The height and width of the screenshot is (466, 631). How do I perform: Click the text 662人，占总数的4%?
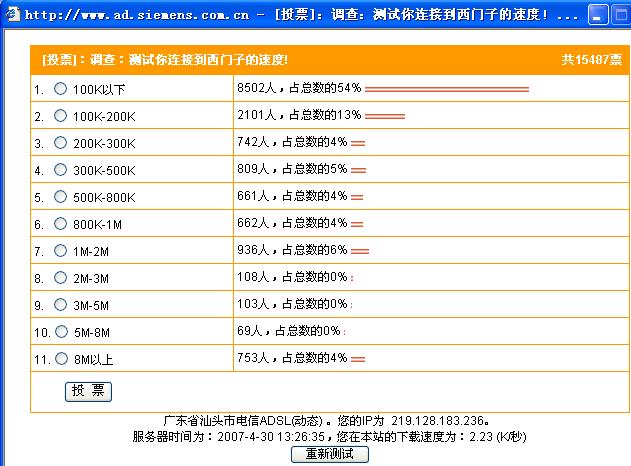292,223
